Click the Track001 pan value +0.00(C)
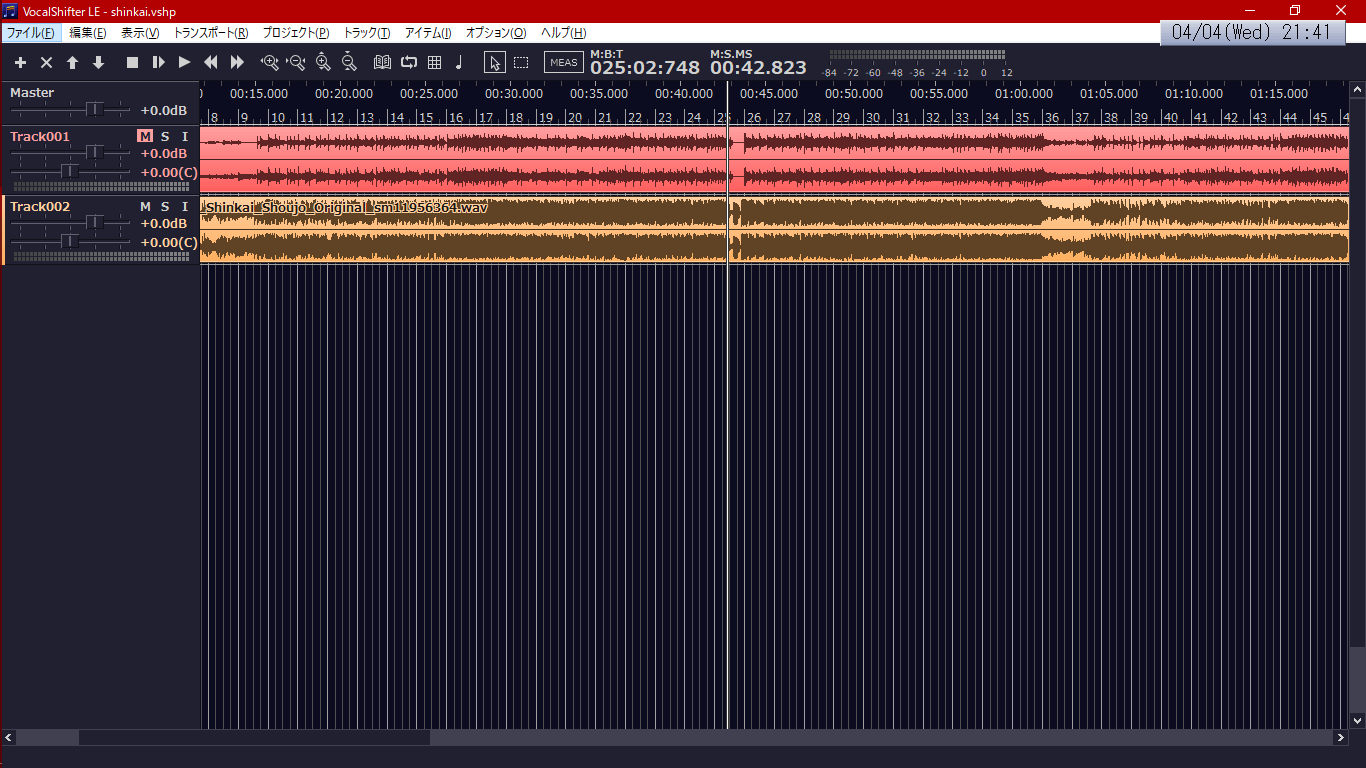This screenshot has width=1366, height=768. (169, 172)
